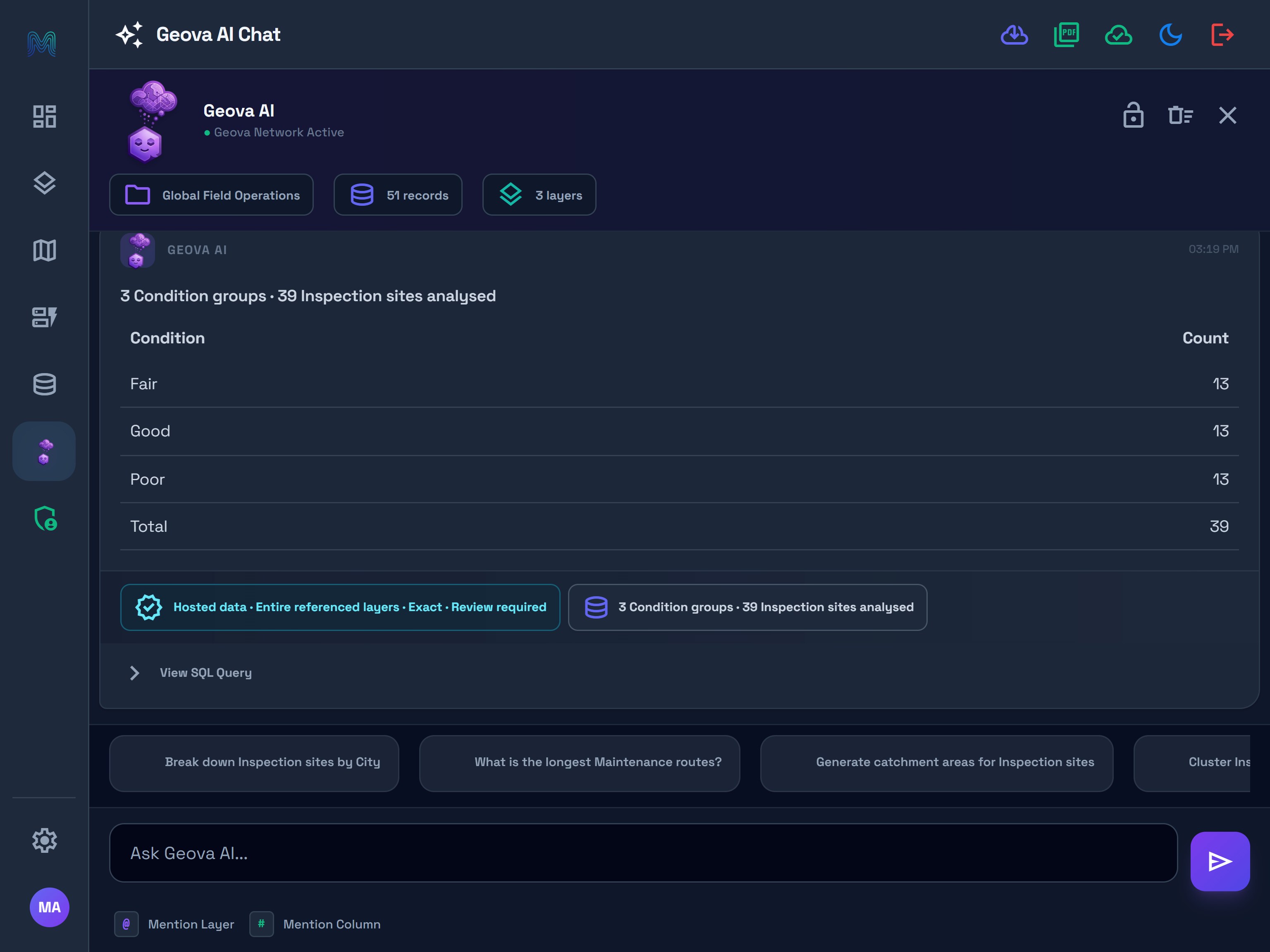Open the dashboard grid icon in sidebar
Screen dimensions: 1270x952
[x=44, y=117]
